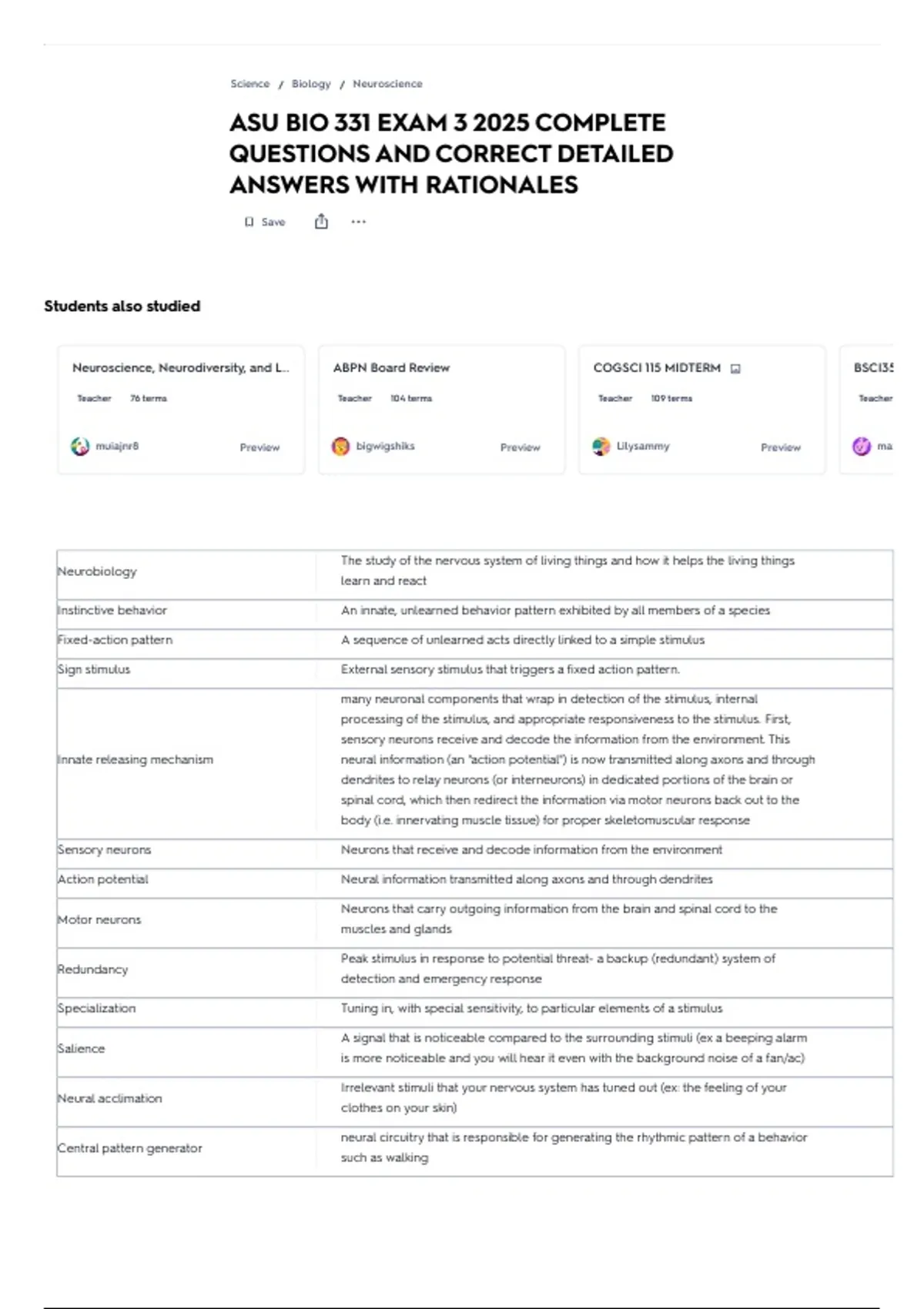Image resolution: width=924 pixels, height=1309 pixels.
Task: Preview the Neuroscience, Neurodiversity set
Action: point(259,447)
